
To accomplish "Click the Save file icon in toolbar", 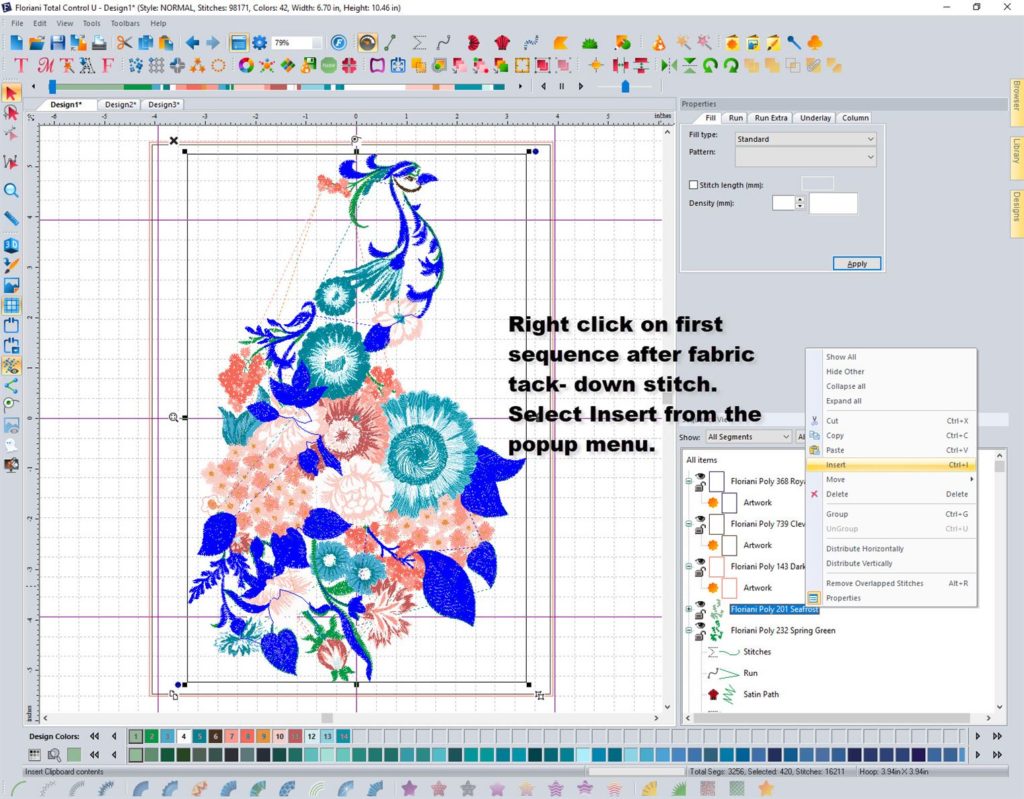I will tap(57, 43).
